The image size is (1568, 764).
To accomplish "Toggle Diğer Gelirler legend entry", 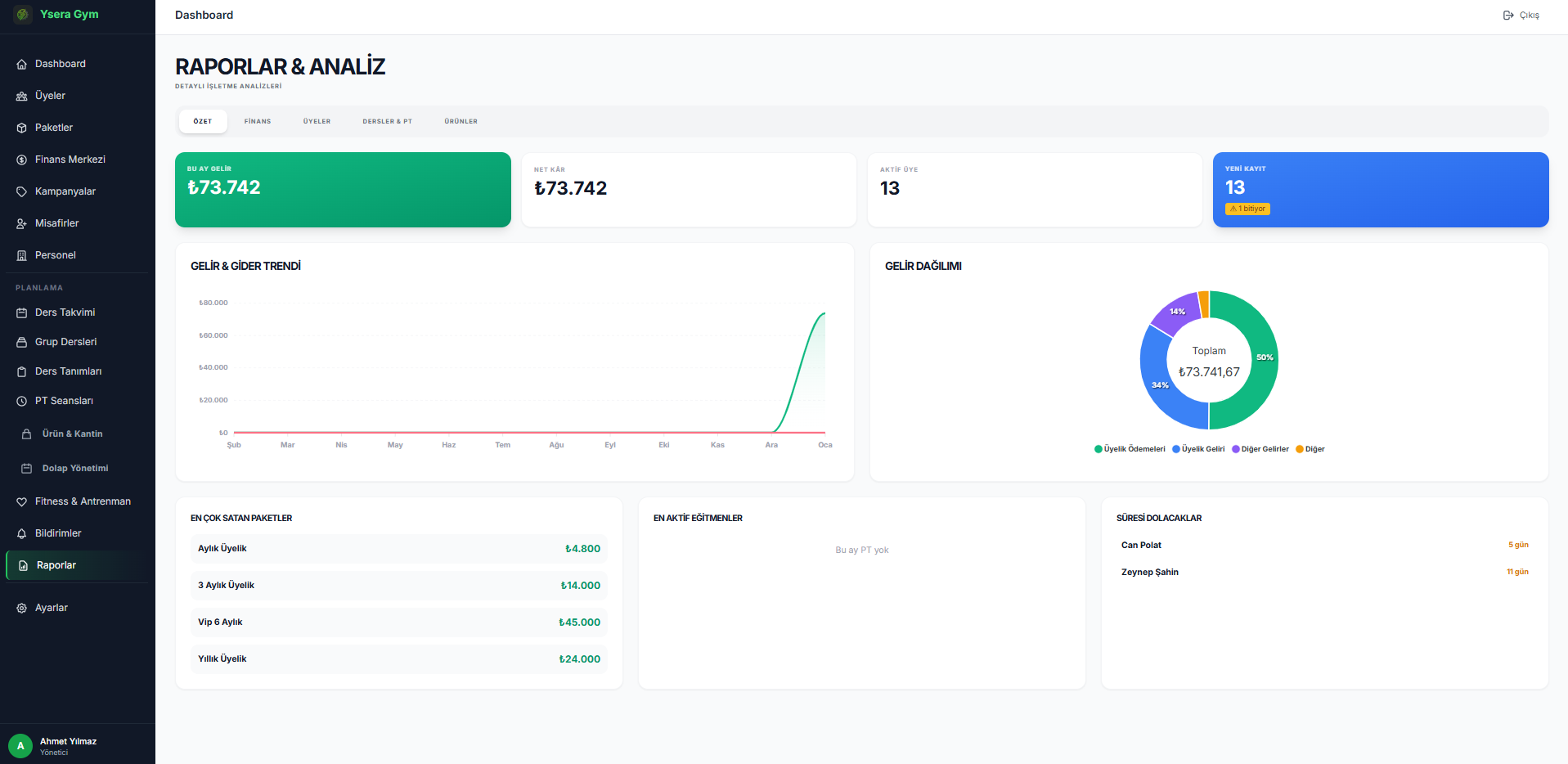I will (x=1260, y=449).
